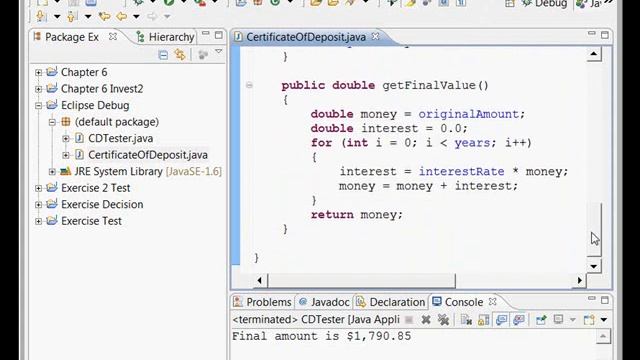Switch to the Hierarchy tab

coord(165,37)
